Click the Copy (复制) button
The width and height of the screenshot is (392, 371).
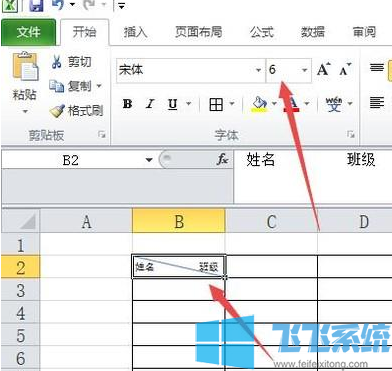tap(71, 86)
